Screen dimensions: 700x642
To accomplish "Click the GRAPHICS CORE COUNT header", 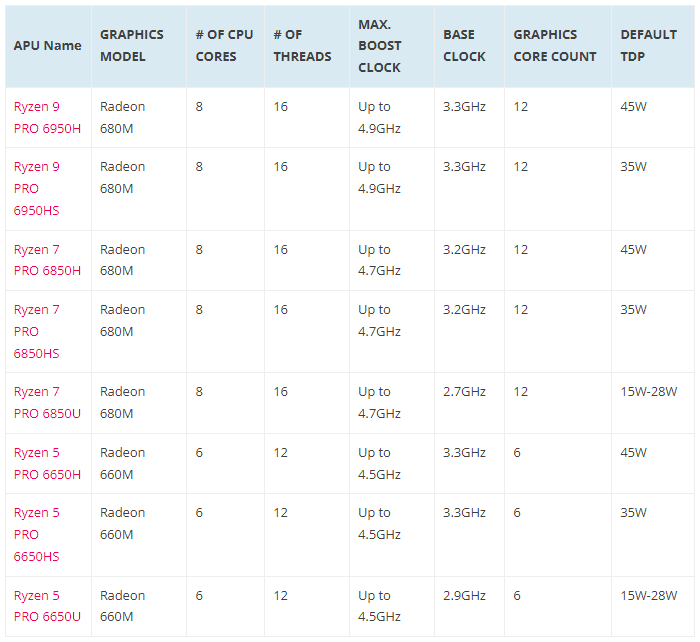I will (555, 46).
